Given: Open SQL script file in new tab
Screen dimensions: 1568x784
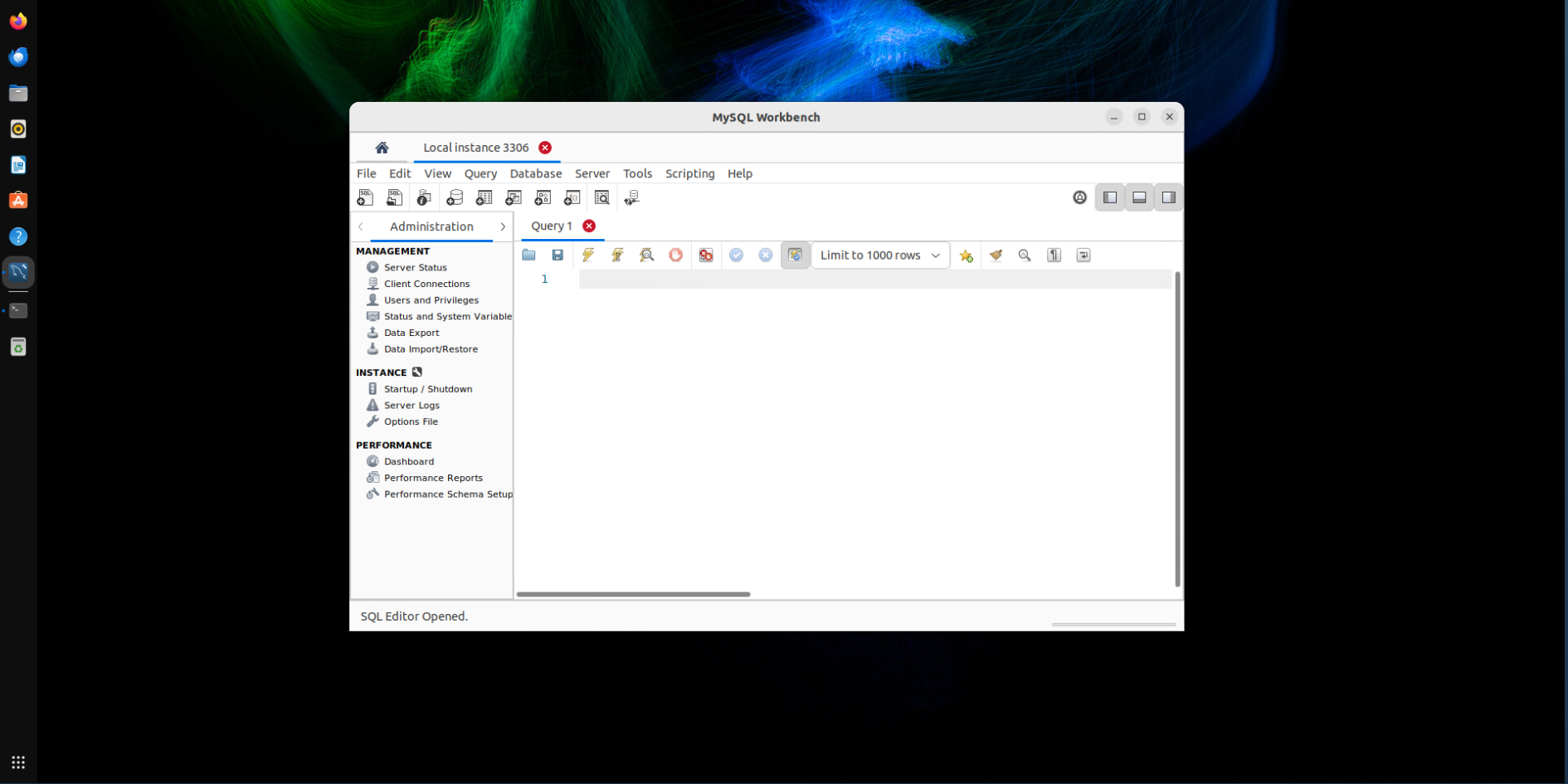Looking at the screenshot, I should tap(395, 197).
